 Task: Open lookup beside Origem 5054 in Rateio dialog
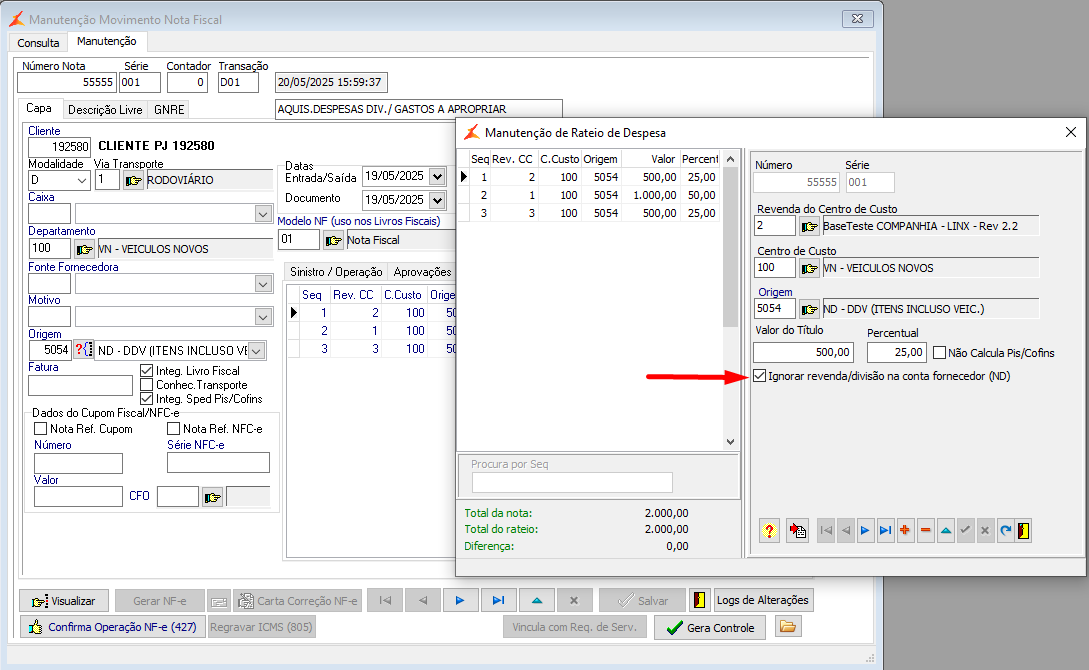(809, 309)
